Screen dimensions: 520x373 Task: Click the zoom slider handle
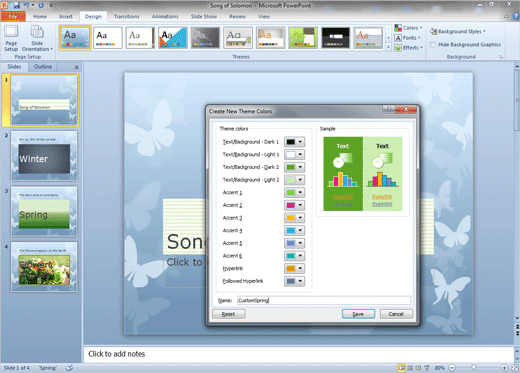(x=474, y=368)
